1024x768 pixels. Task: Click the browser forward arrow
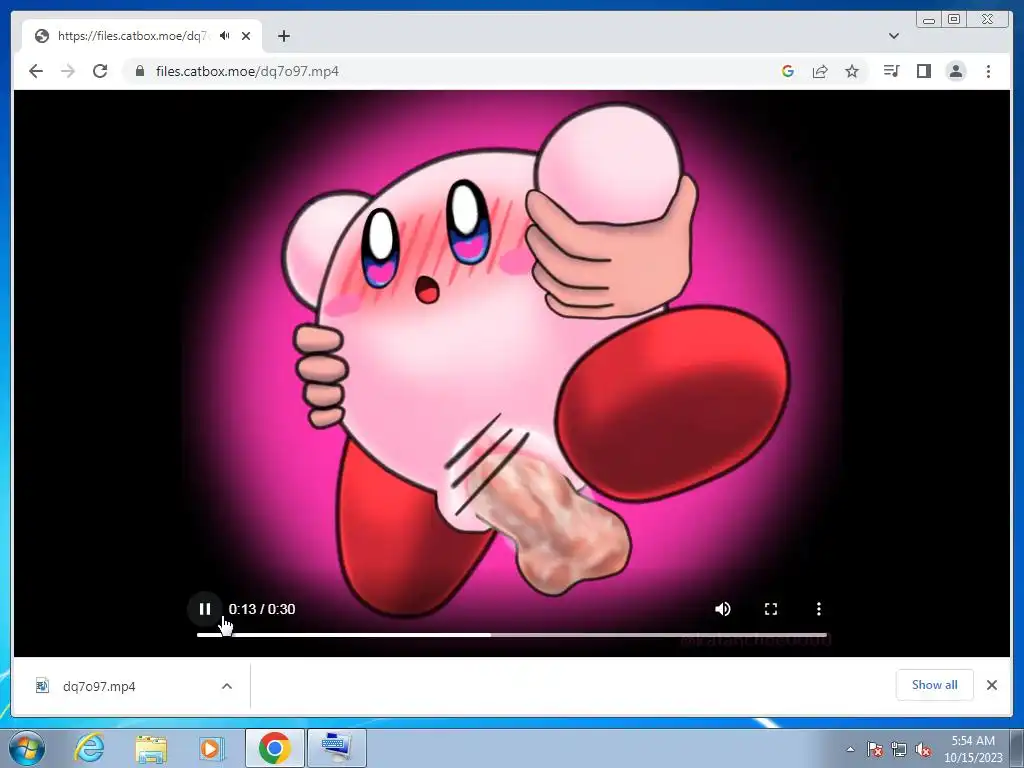[68, 71]
